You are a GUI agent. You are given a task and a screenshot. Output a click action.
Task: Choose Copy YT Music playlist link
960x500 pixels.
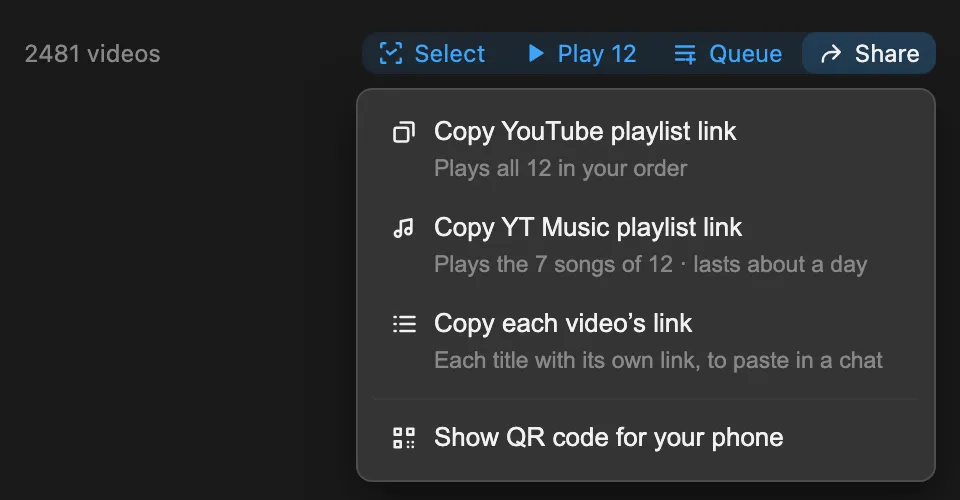tap(645, 245)
